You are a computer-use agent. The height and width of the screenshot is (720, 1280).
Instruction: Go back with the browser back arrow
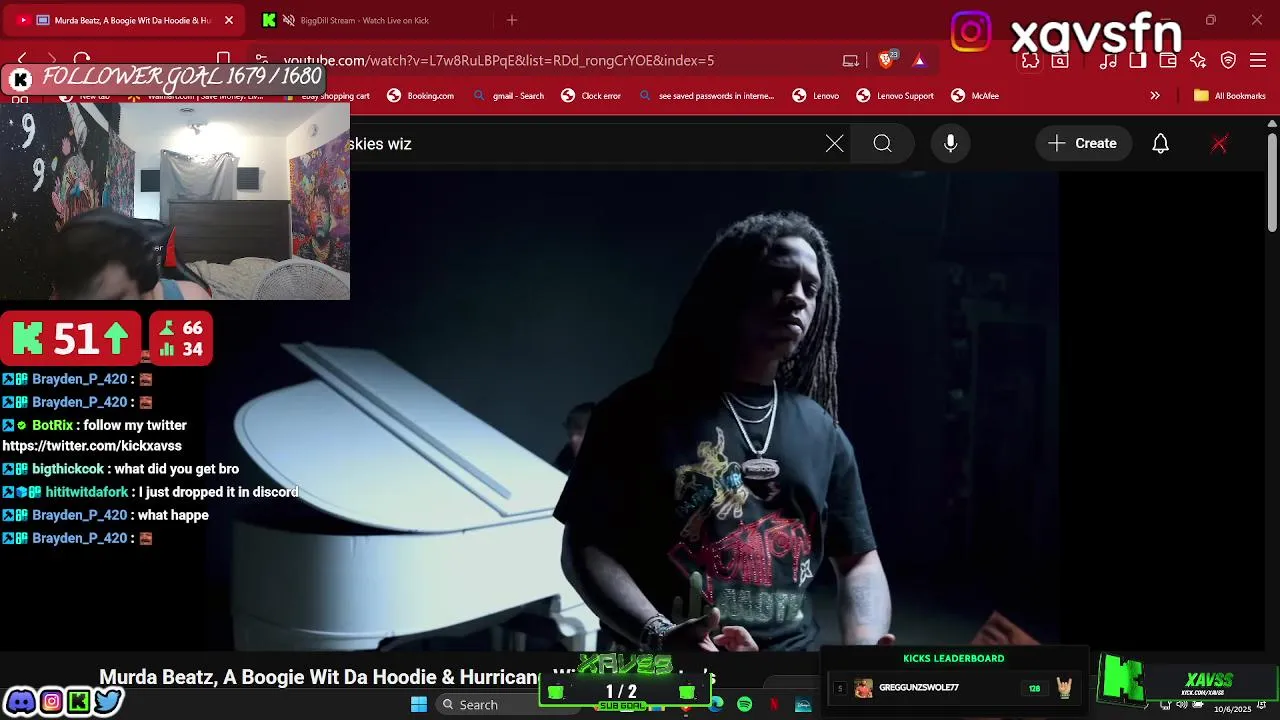click(22, 60)
